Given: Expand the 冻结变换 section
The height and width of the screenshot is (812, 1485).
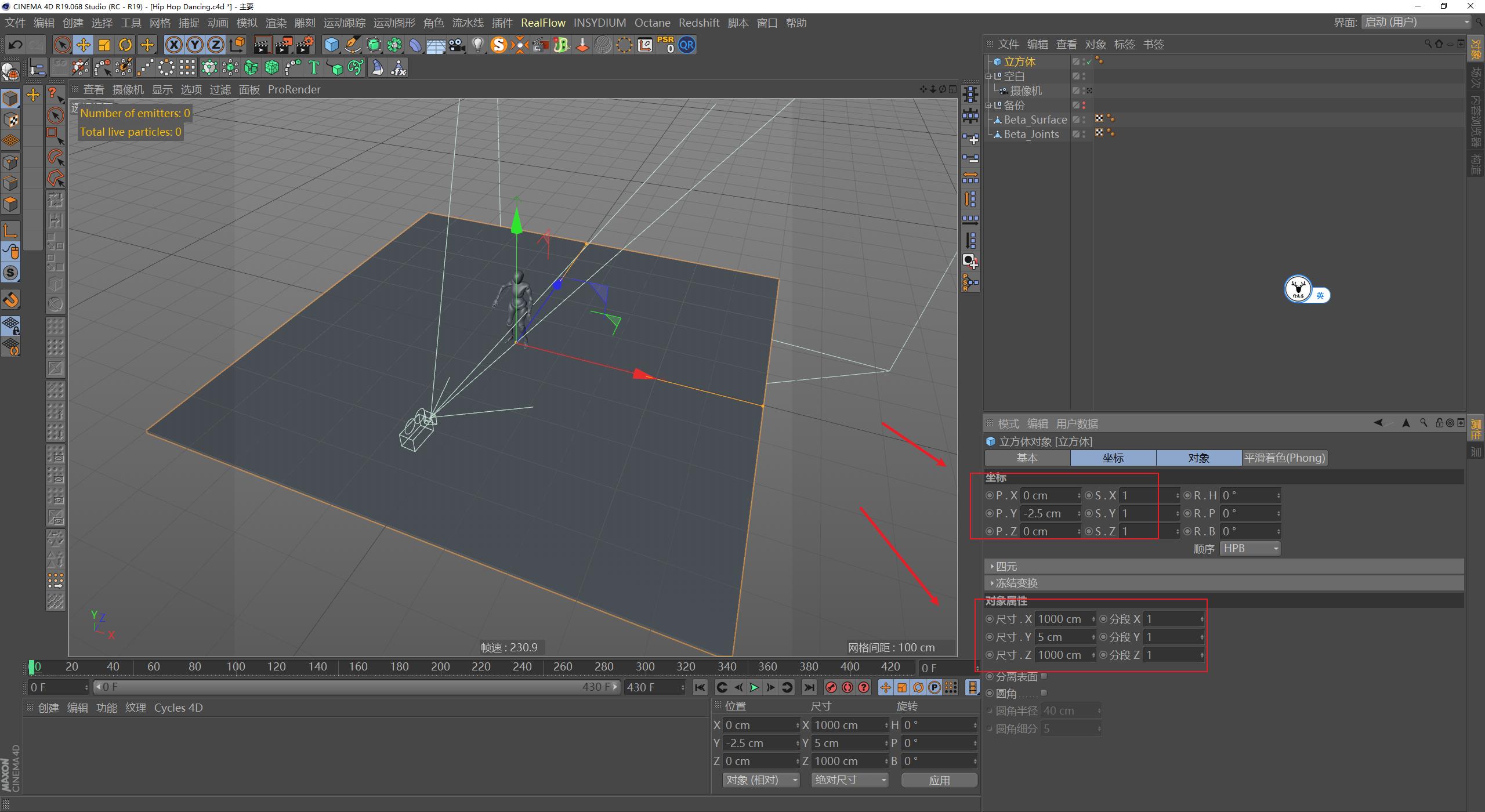Looking at the screenshot, I should (1016, 582).
